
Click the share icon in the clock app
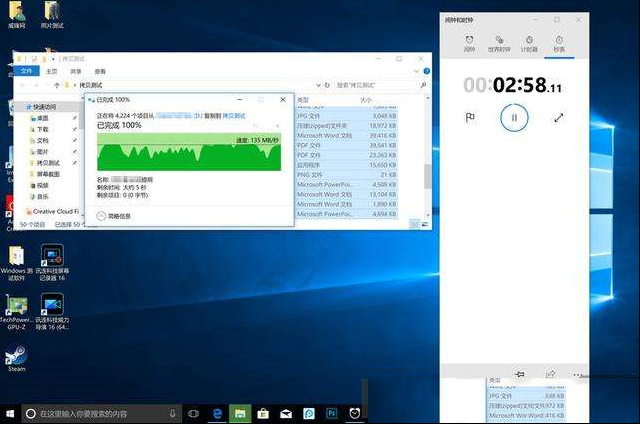550,374
